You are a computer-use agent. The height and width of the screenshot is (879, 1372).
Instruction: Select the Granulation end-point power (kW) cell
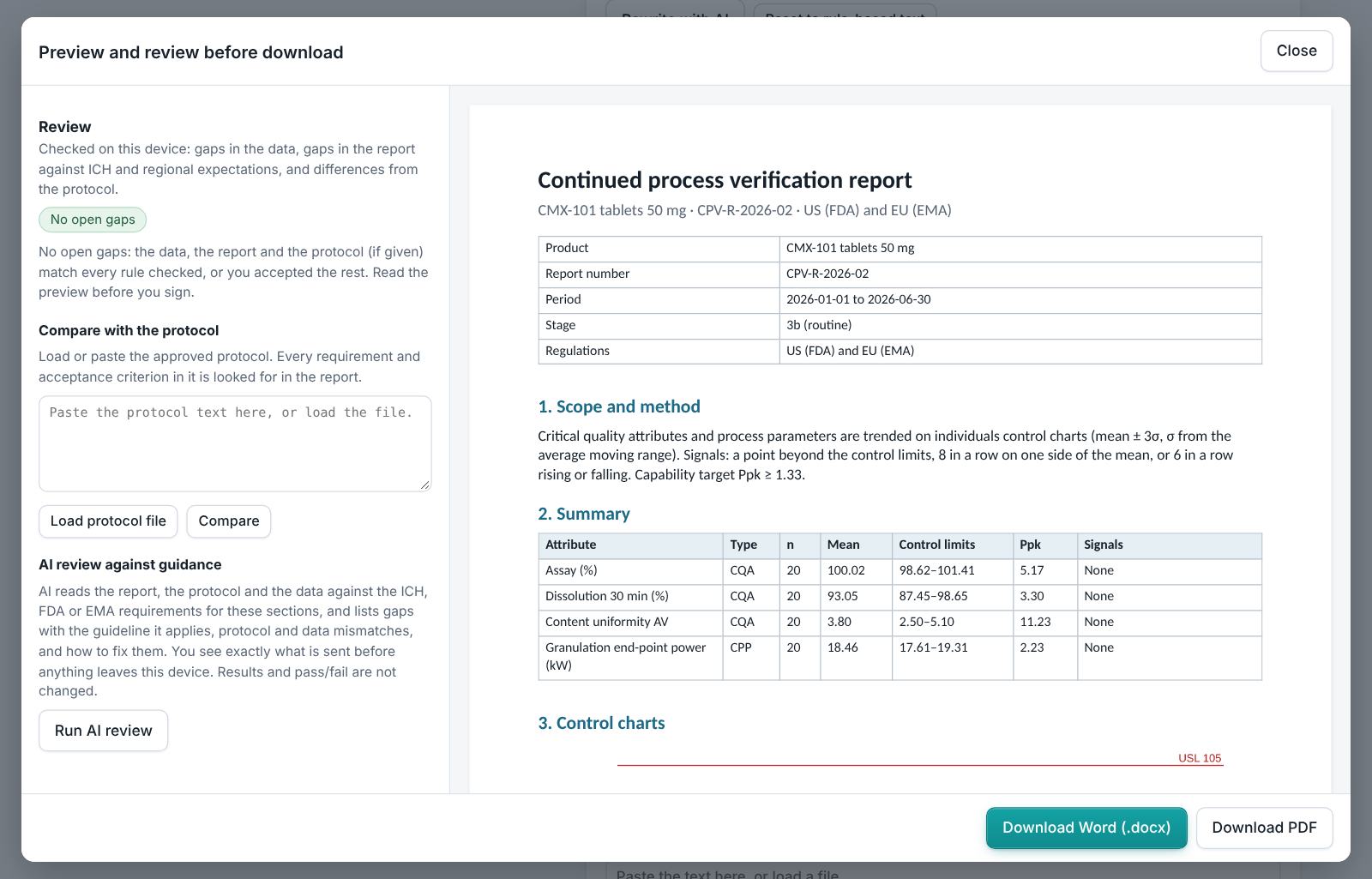[630, 657]
